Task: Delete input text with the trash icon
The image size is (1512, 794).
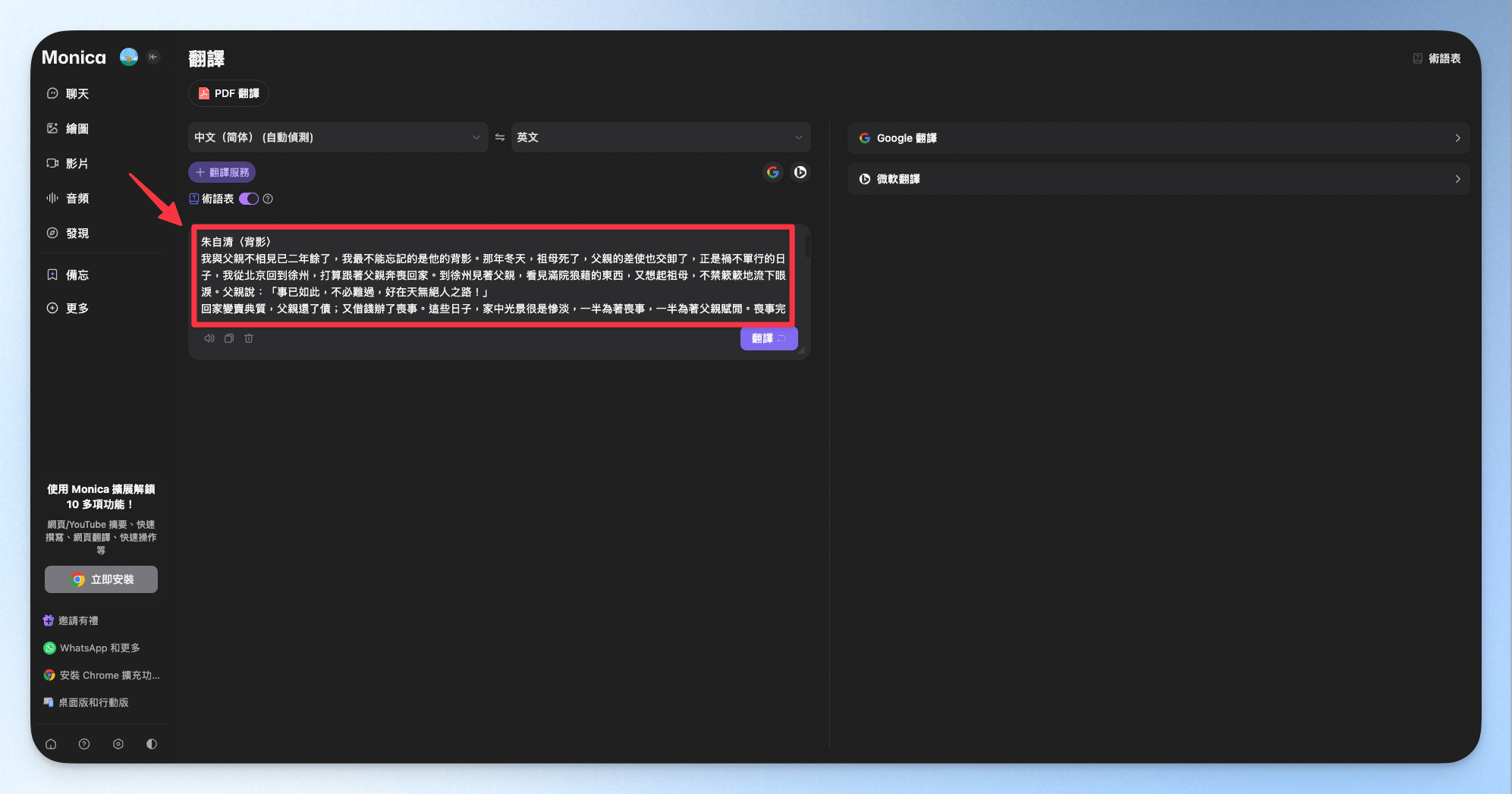Action: pyautogui.click(x=249, y=338)
